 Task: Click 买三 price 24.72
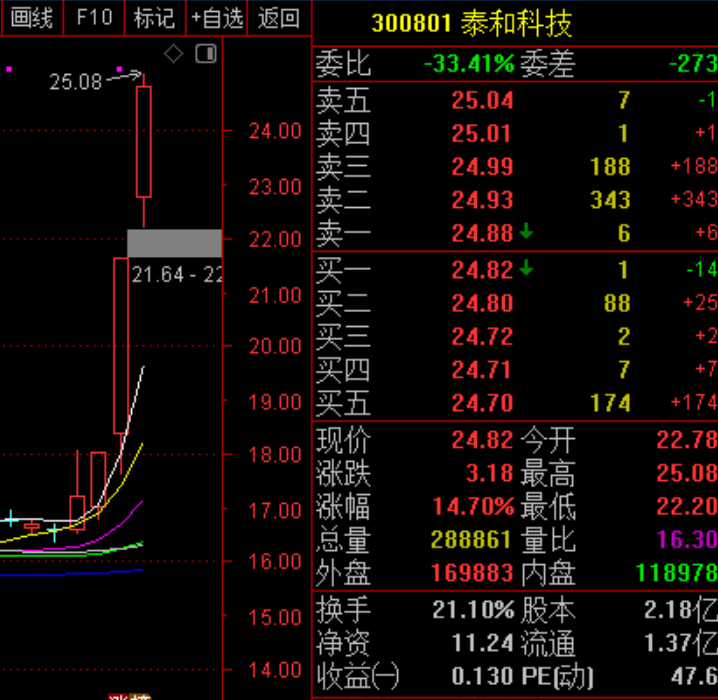482,336
